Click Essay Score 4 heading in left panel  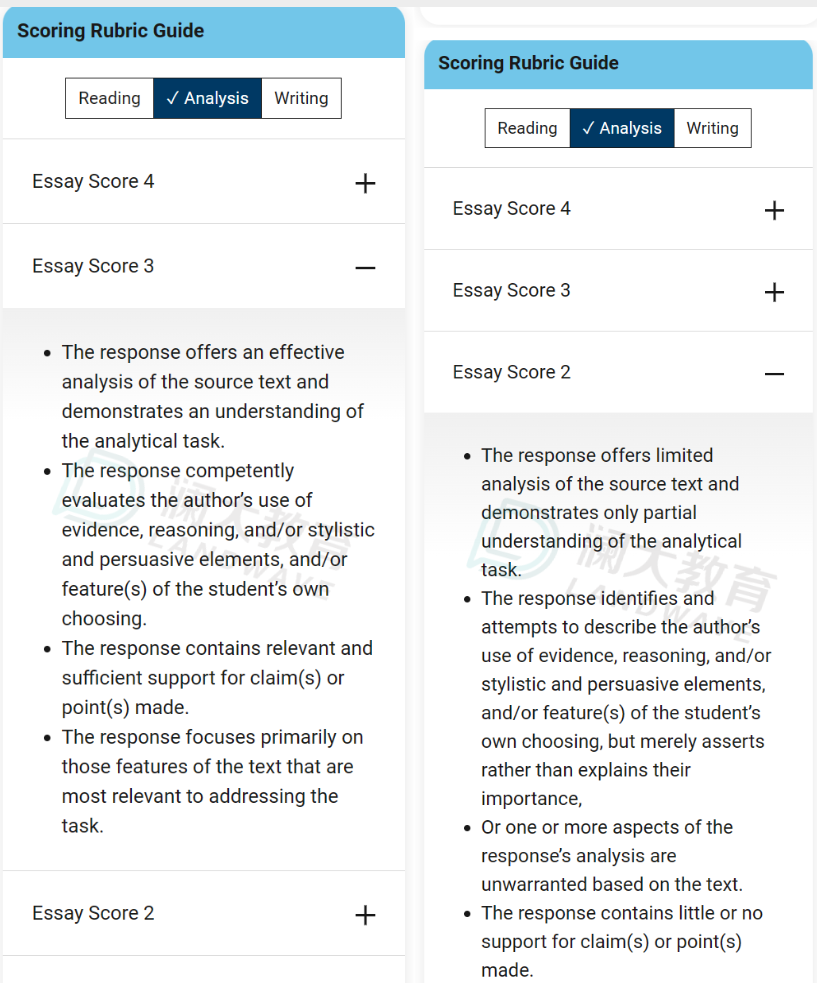pyautogui.click(x=93, y=181)
